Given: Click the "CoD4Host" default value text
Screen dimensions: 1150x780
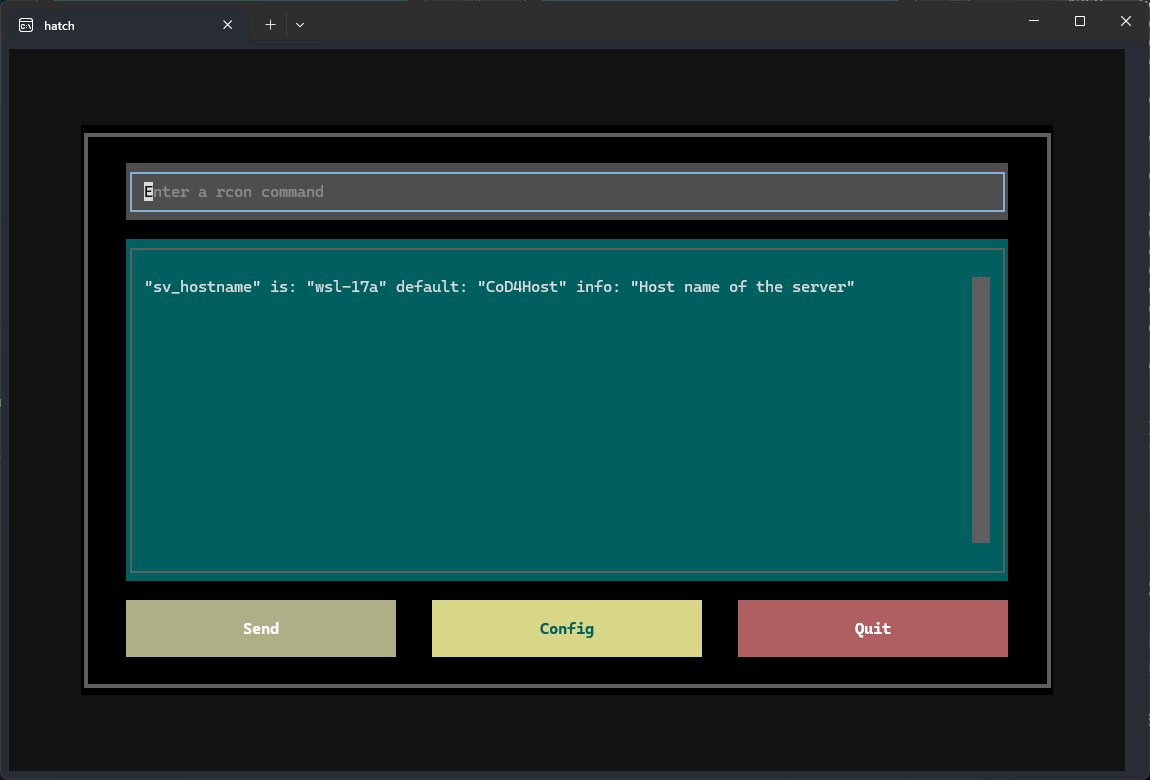Looking at the screenshot, I should pyautogui.click(x=522, y=287).
